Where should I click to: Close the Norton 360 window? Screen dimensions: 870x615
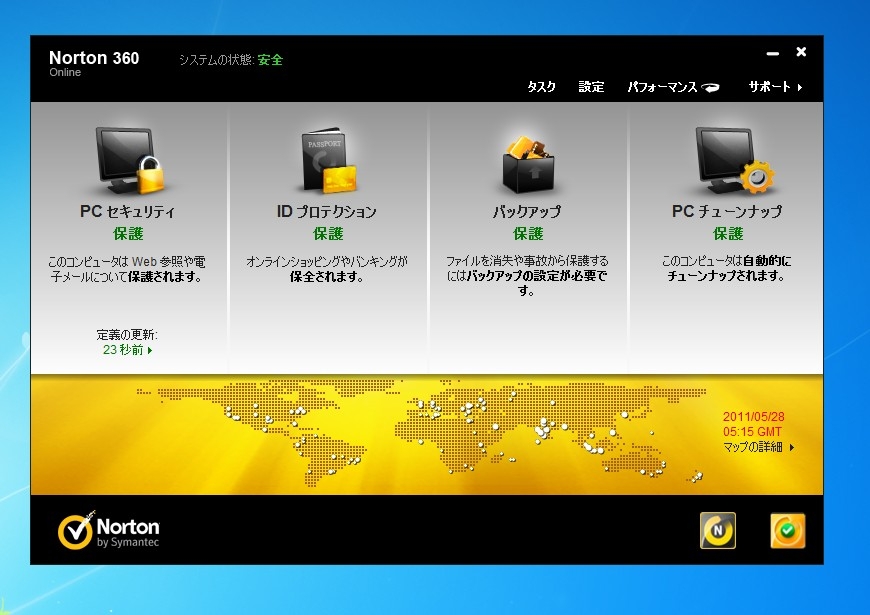(801, 52)
